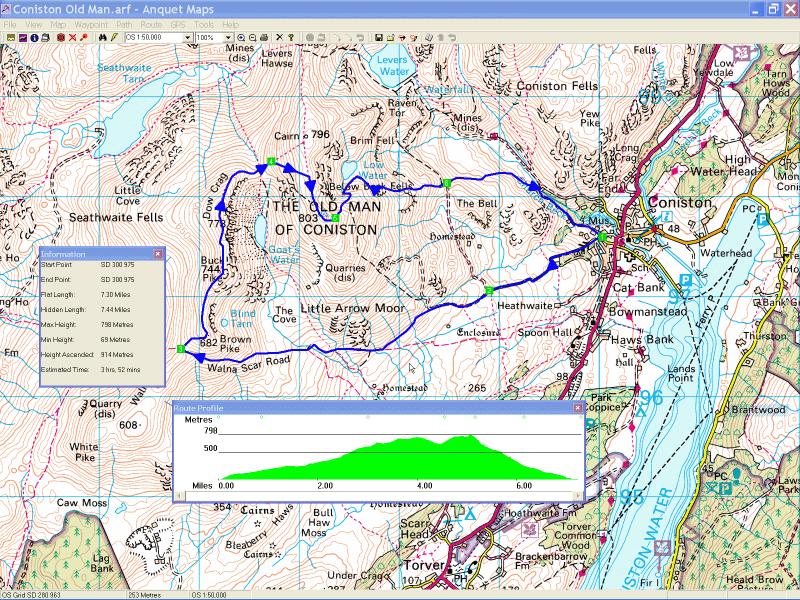Image resolution: width=800 pixels, height=600 pixels.
Task: Click the stacked pages icon near toolbar end
Action: tap(429, 37)
